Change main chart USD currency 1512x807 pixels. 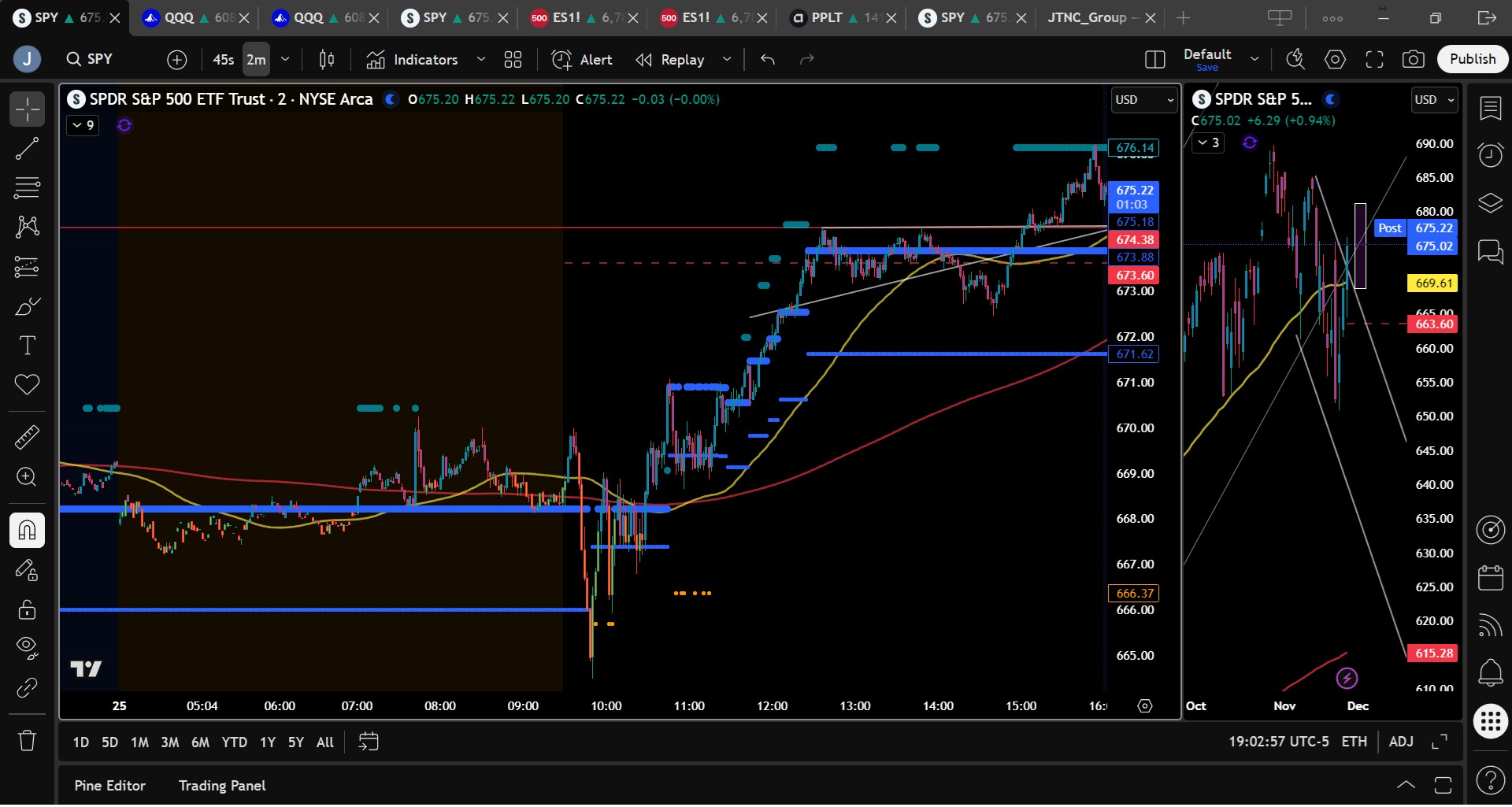(1144, 100)
